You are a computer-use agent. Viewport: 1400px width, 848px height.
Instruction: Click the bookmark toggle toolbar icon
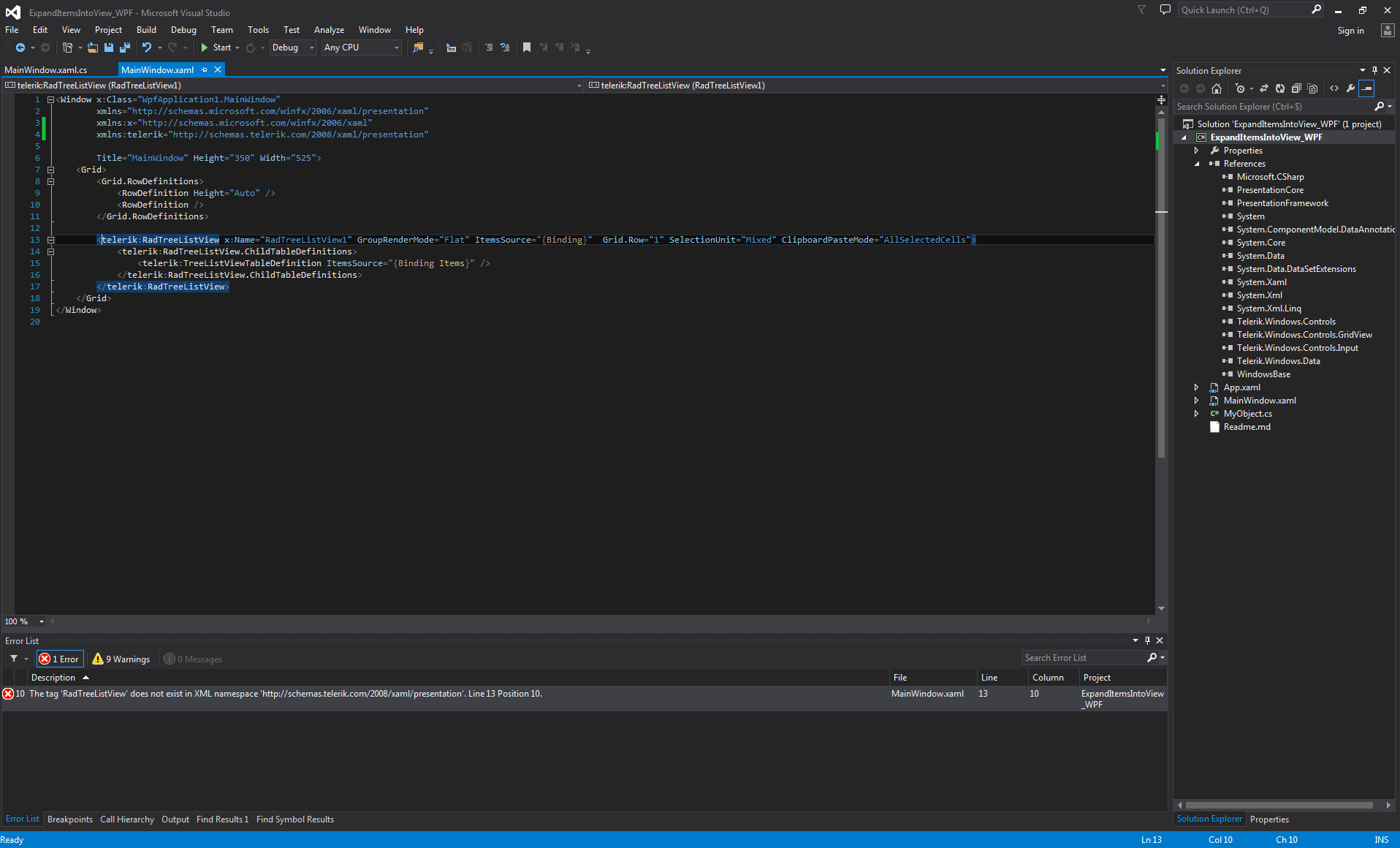coord(526,48)
